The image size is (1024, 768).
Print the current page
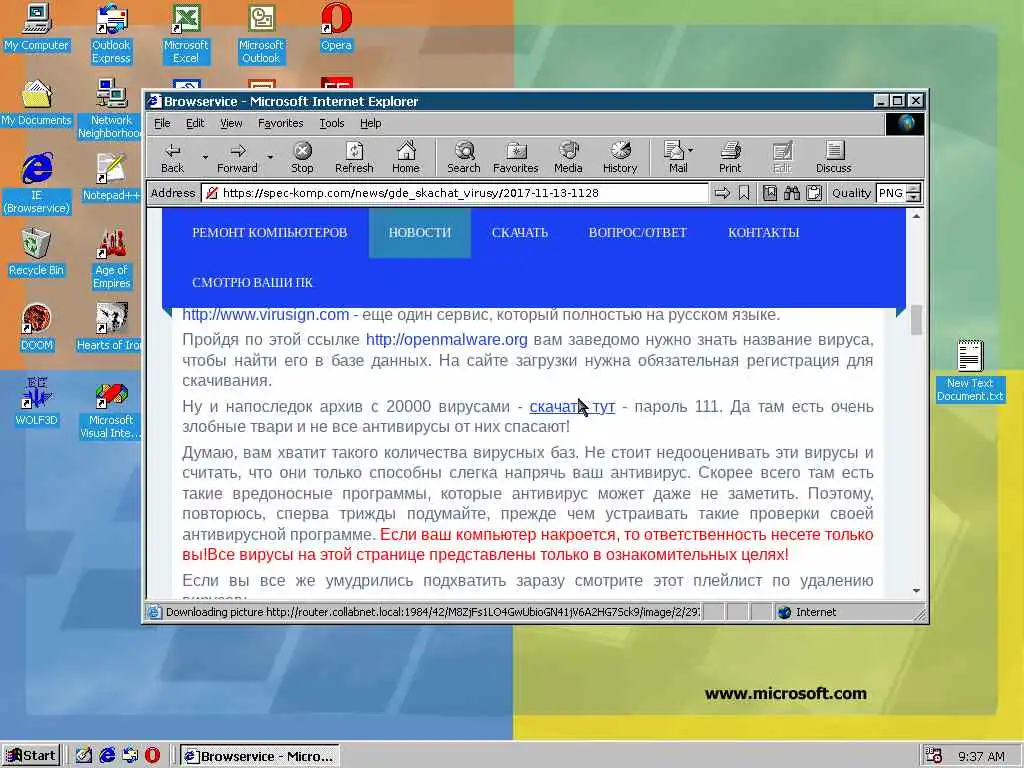coord(730,157)
